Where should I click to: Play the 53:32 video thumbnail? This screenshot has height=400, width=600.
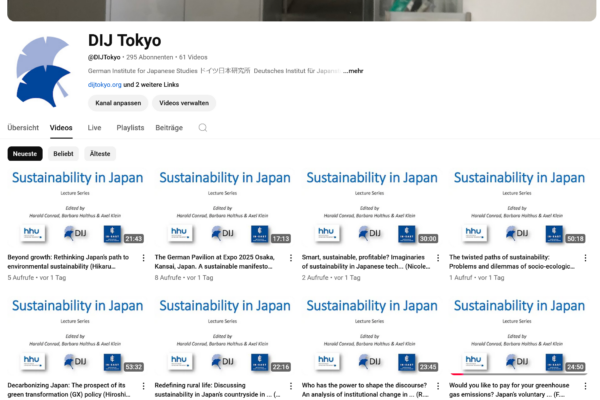pos(77,335)
